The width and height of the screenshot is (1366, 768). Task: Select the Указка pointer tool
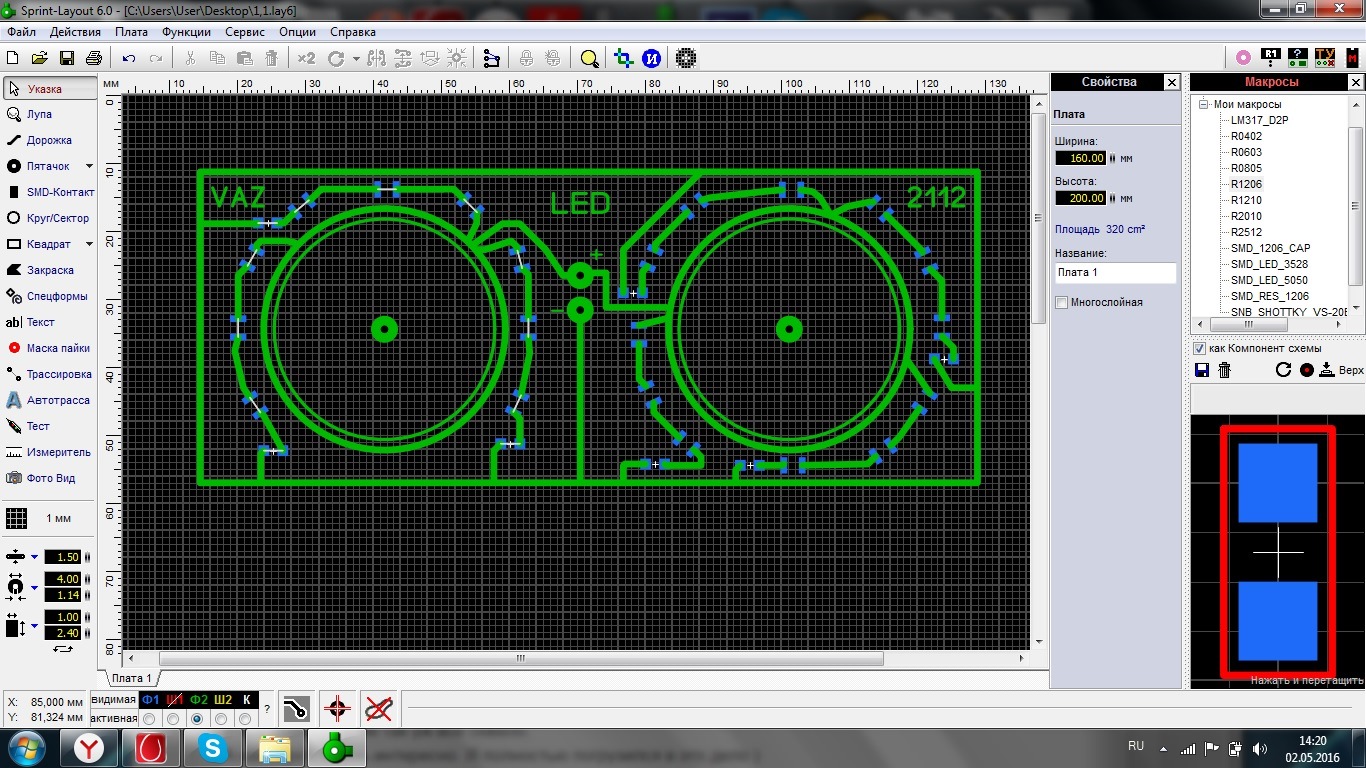pyautogui.click(x=49, y=88)
